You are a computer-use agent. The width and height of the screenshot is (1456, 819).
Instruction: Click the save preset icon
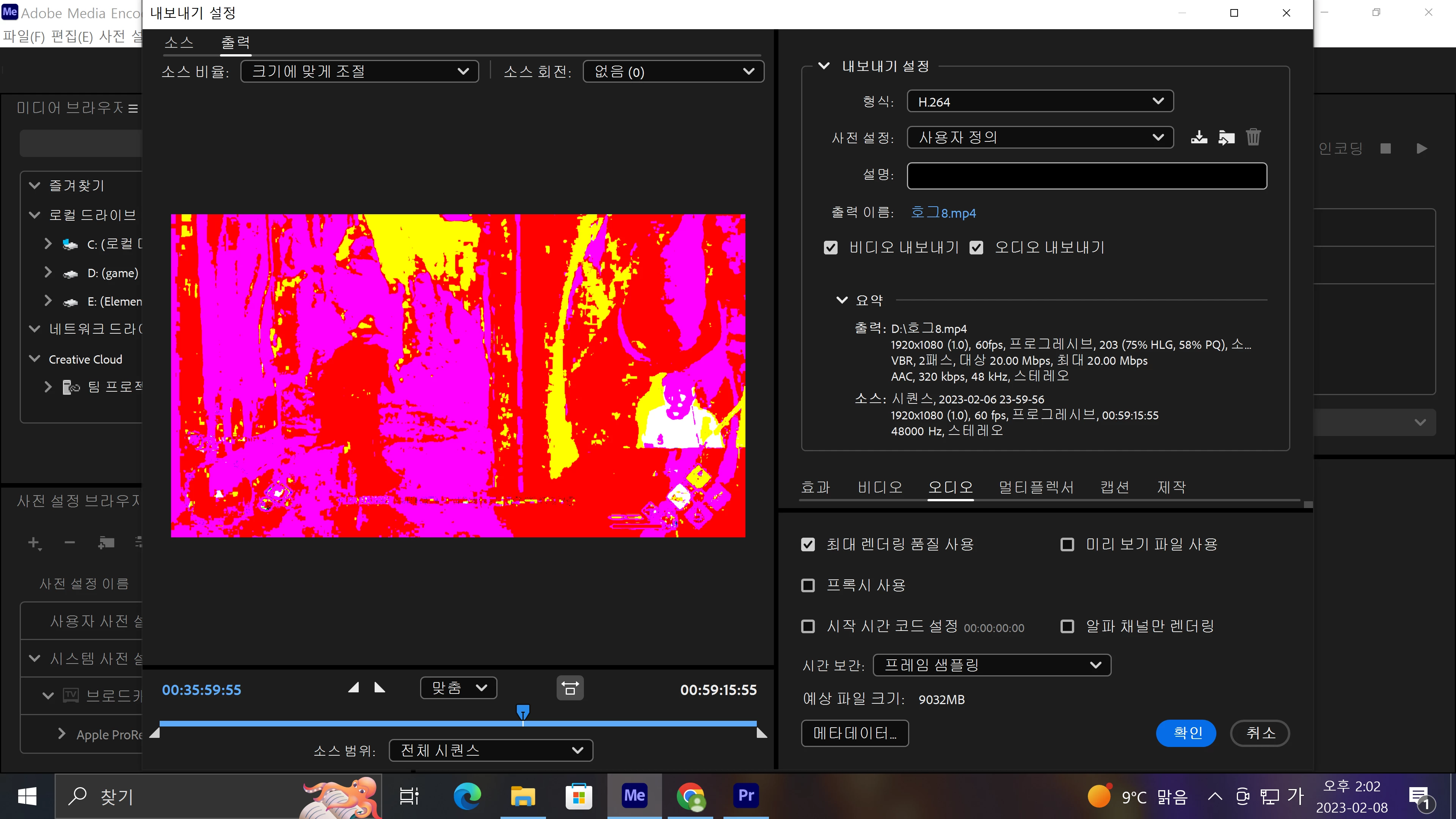(x=1199, y=137)
